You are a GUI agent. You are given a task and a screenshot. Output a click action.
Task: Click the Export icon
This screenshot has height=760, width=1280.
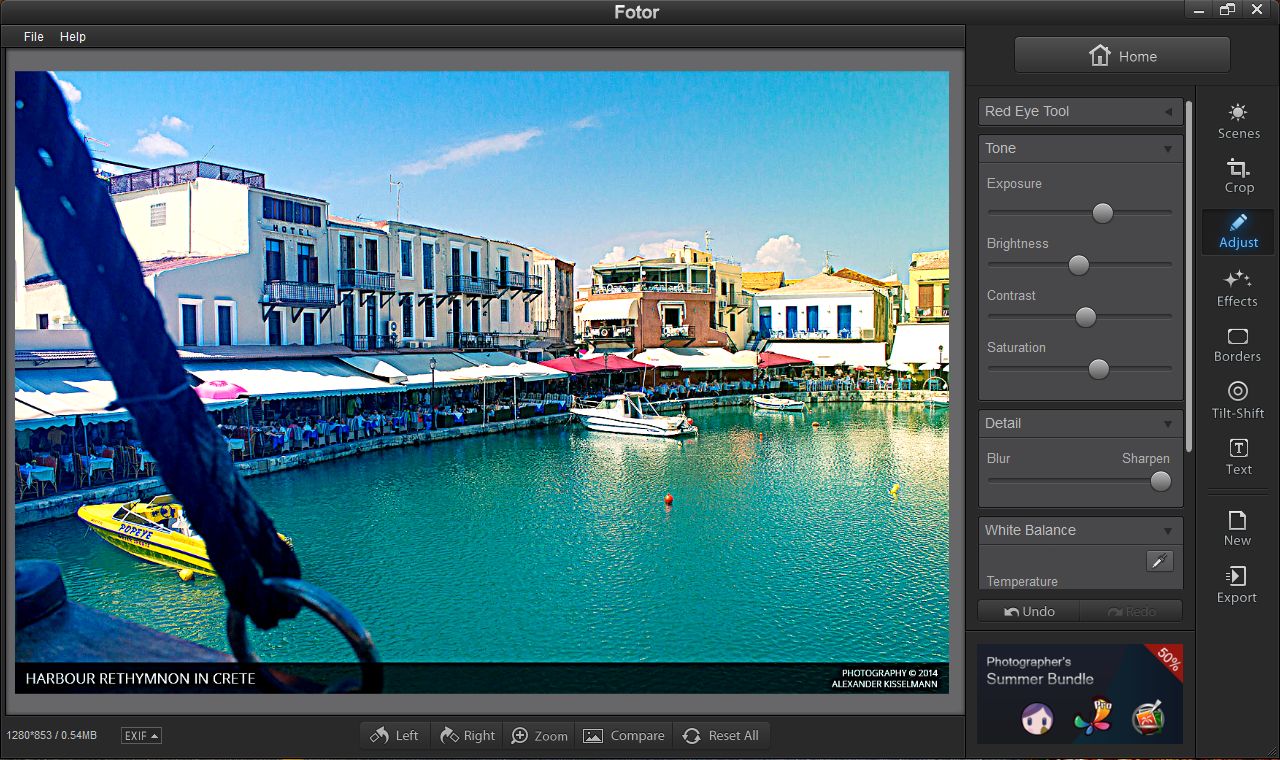(1237, 585)
